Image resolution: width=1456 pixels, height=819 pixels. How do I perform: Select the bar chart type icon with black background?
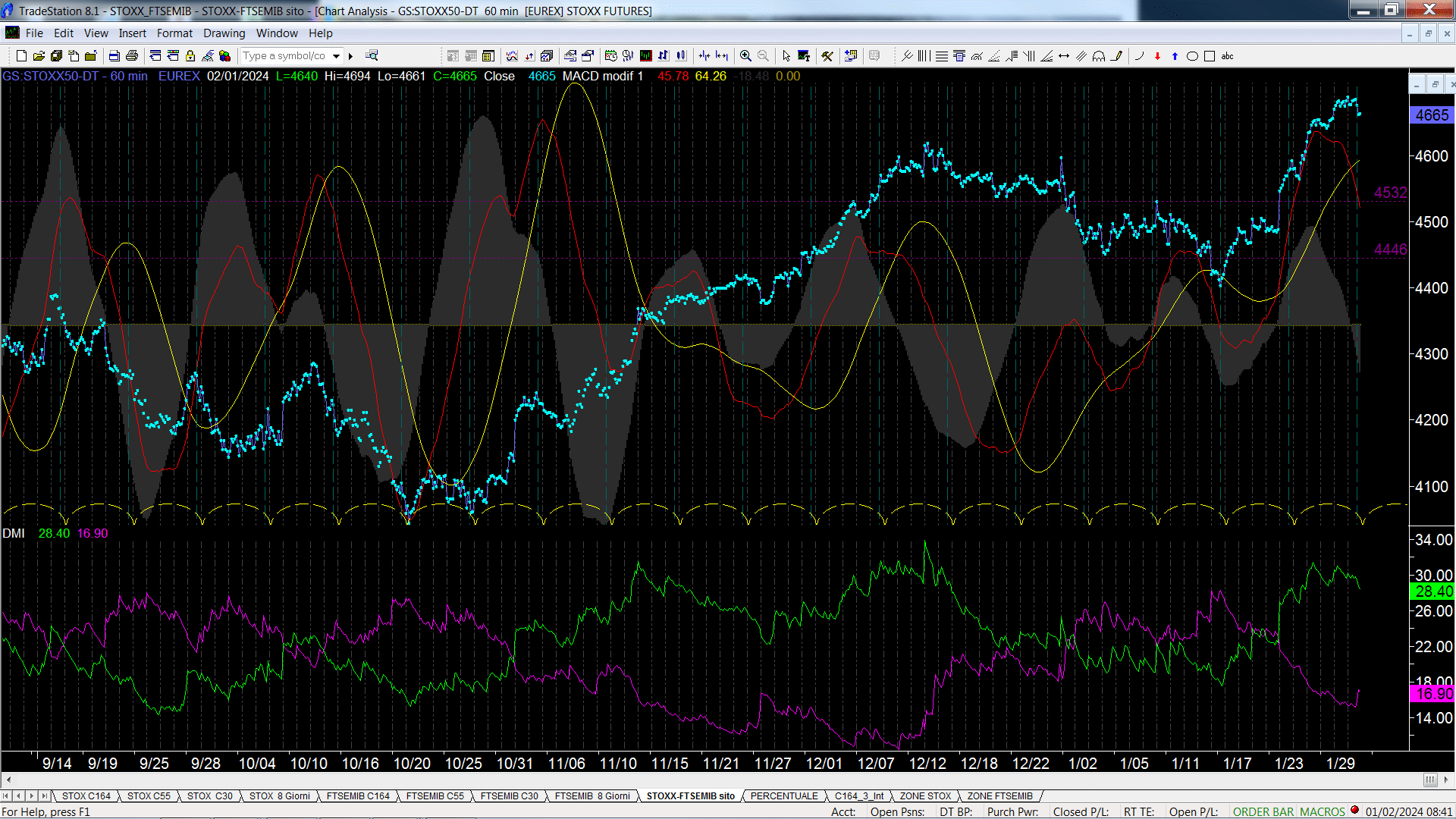645,56
